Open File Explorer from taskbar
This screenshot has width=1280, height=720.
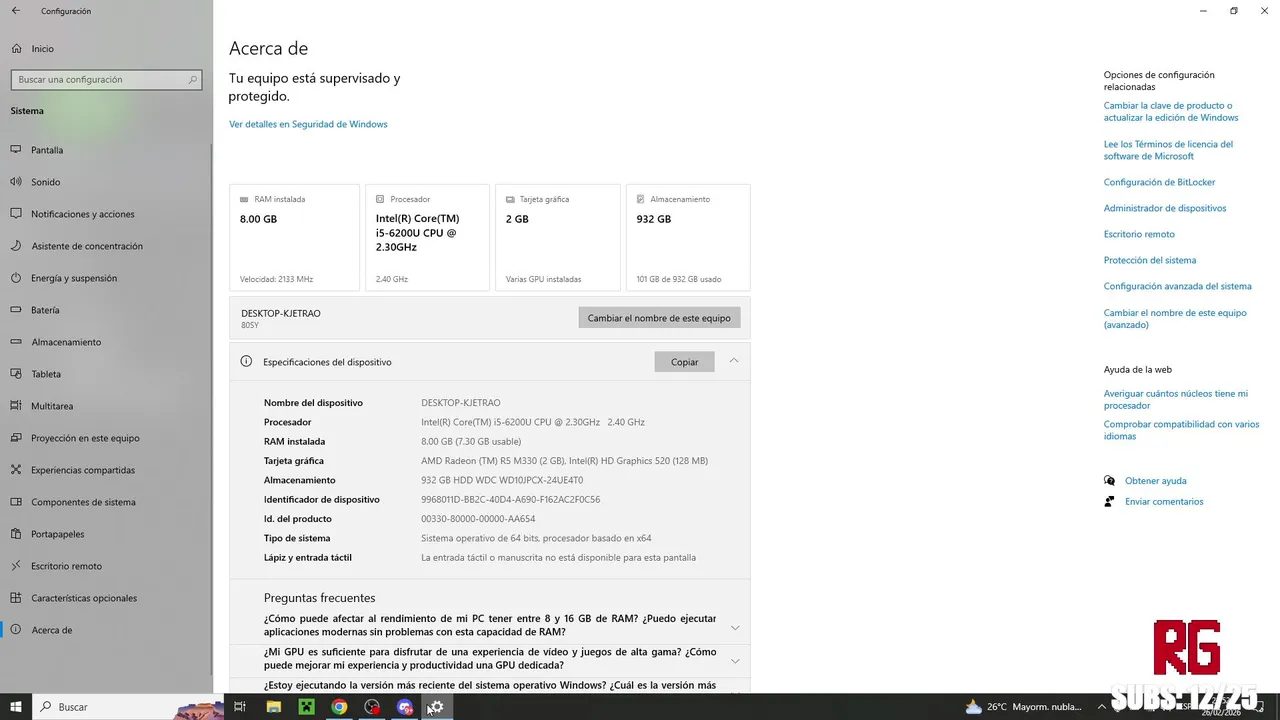tap(273, 707)
